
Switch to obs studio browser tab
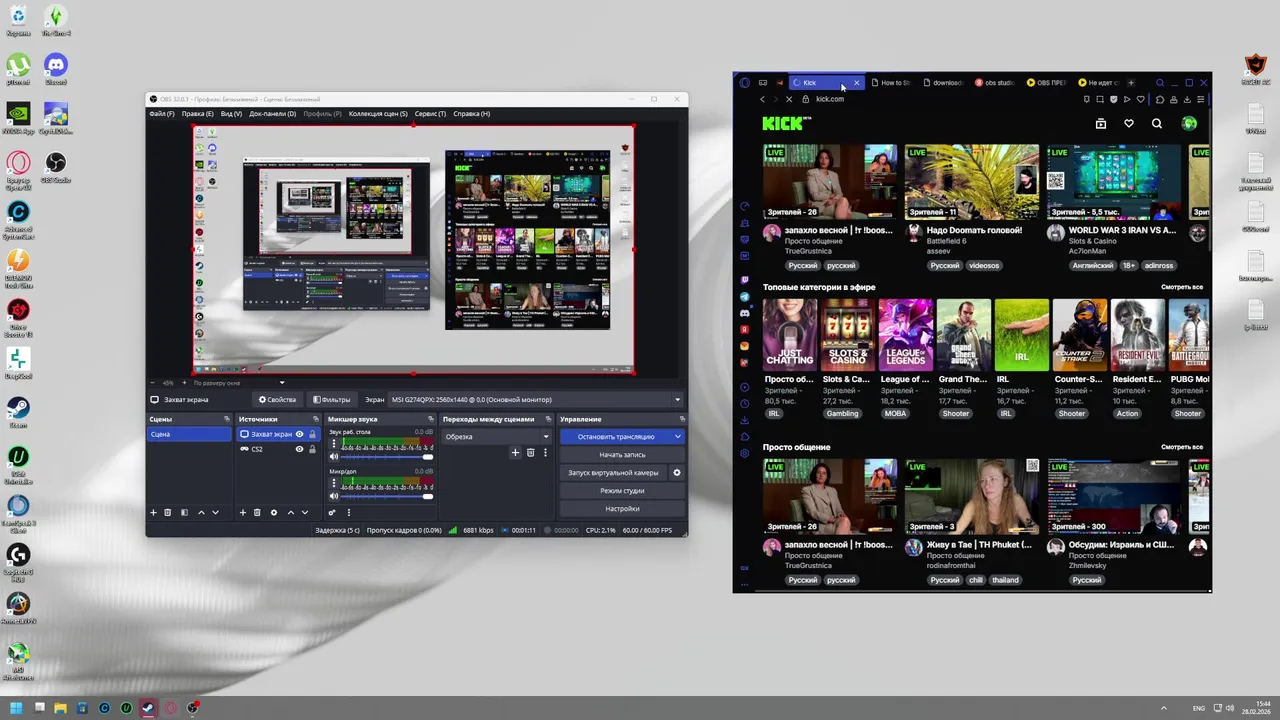pyautogui.click(x=995, y=83)
